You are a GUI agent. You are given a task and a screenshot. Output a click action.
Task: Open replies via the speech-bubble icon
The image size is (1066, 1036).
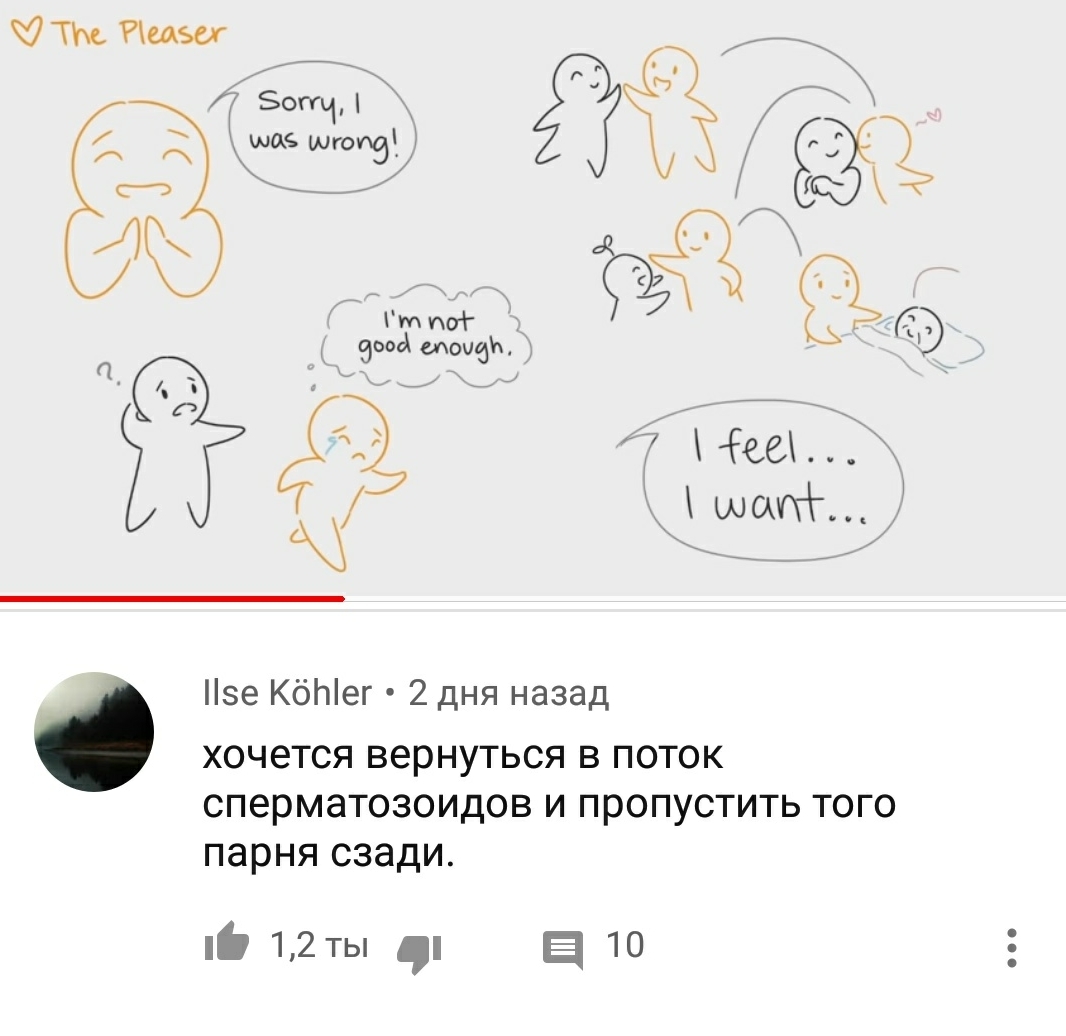pyautogui.click(x=563, y=949)
